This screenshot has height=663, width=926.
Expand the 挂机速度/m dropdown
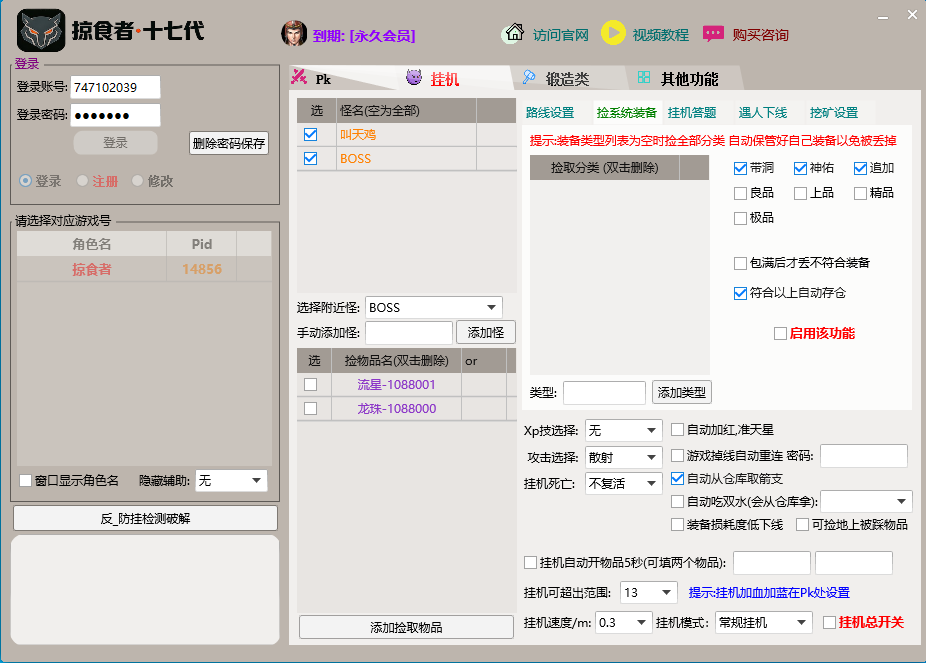pyautogui.click(x=640, y=621)
